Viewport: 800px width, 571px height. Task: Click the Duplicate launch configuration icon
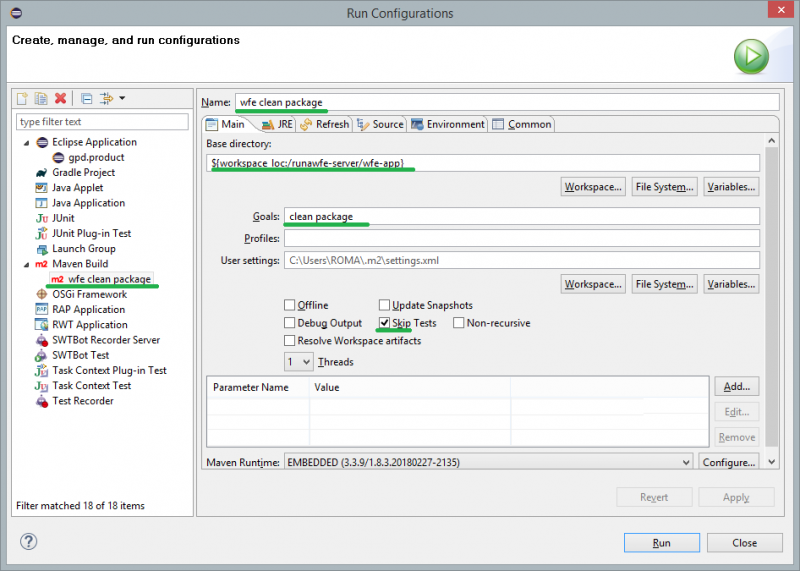[41, 98]
